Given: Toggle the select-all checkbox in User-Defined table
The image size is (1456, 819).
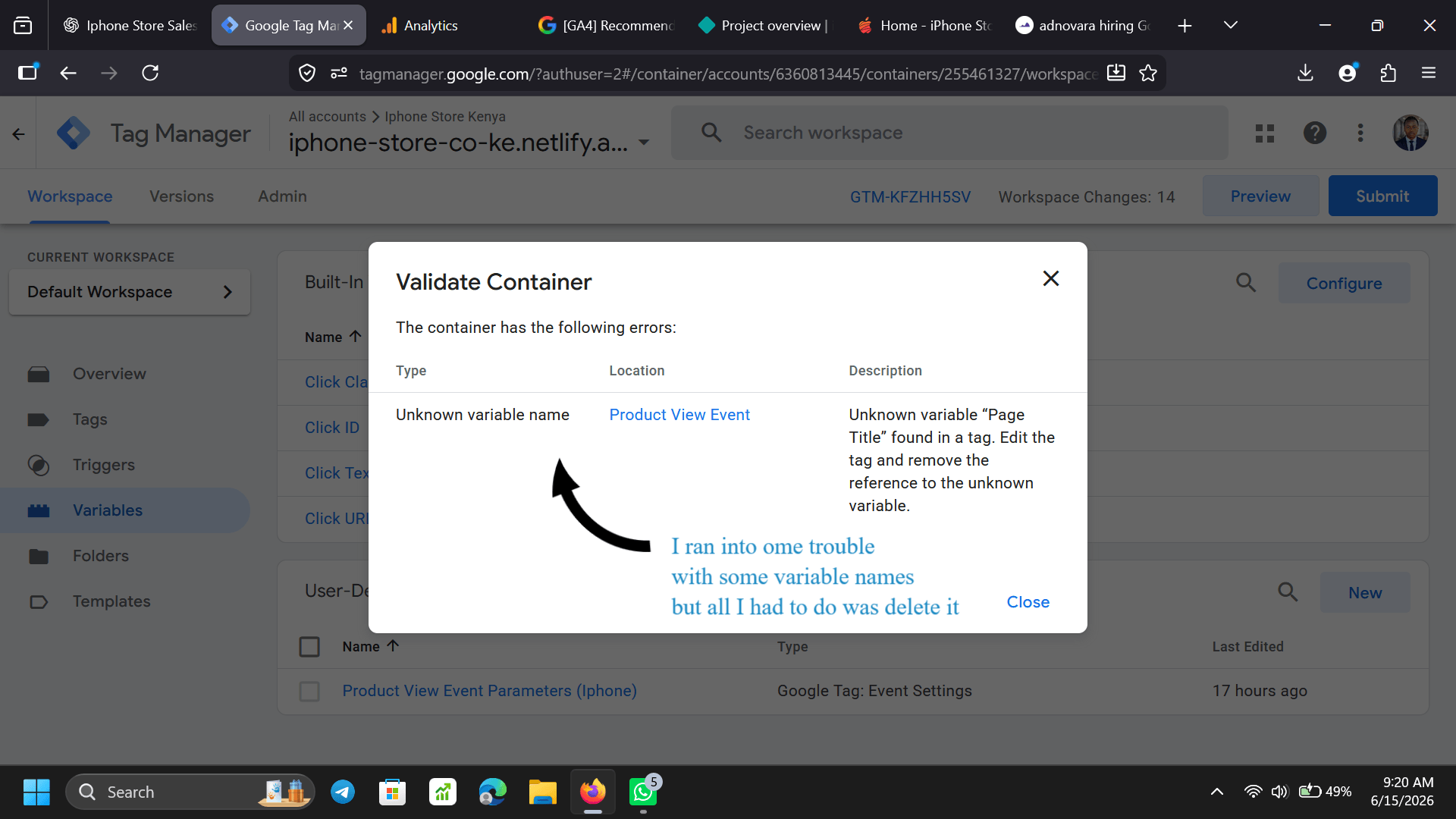Looking at the screenshot, I should [309, 647].
